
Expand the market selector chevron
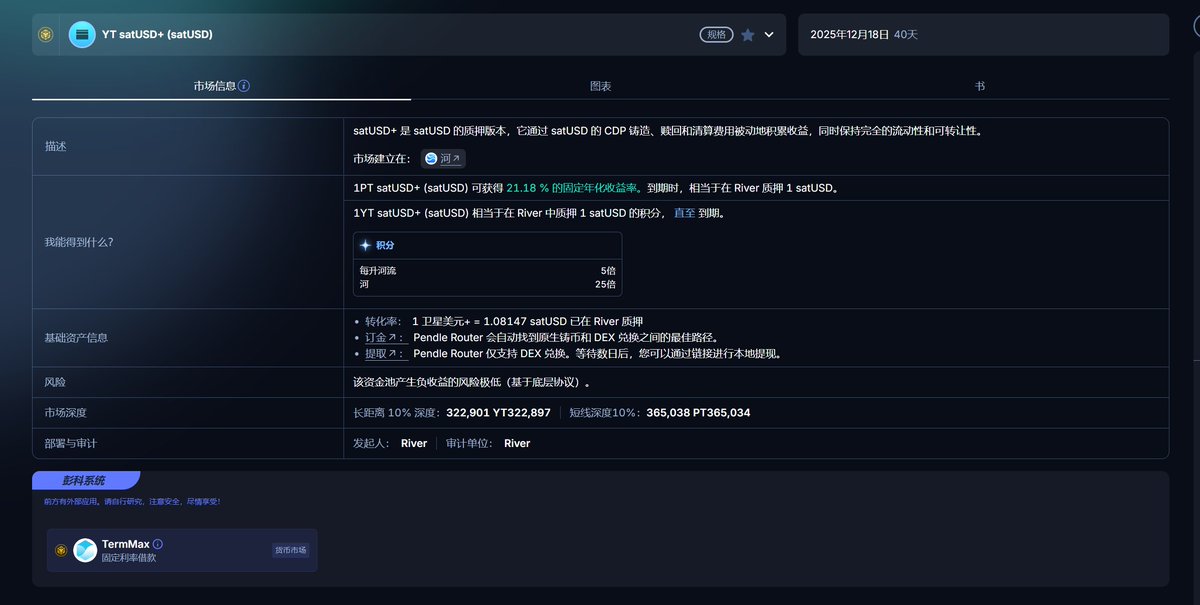(769, 35)
